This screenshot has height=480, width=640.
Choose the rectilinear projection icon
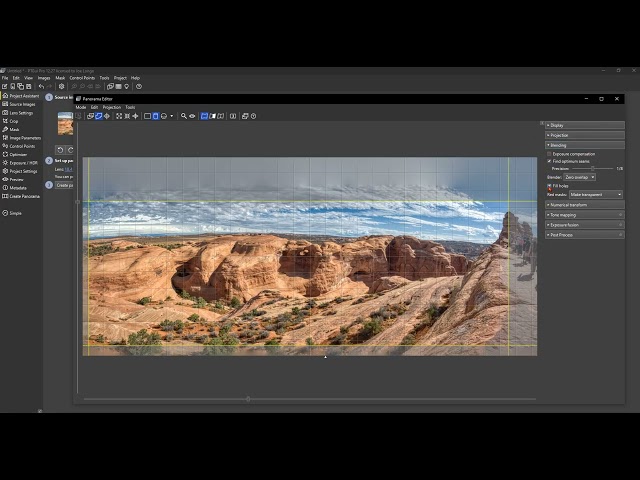pos(147,116)
